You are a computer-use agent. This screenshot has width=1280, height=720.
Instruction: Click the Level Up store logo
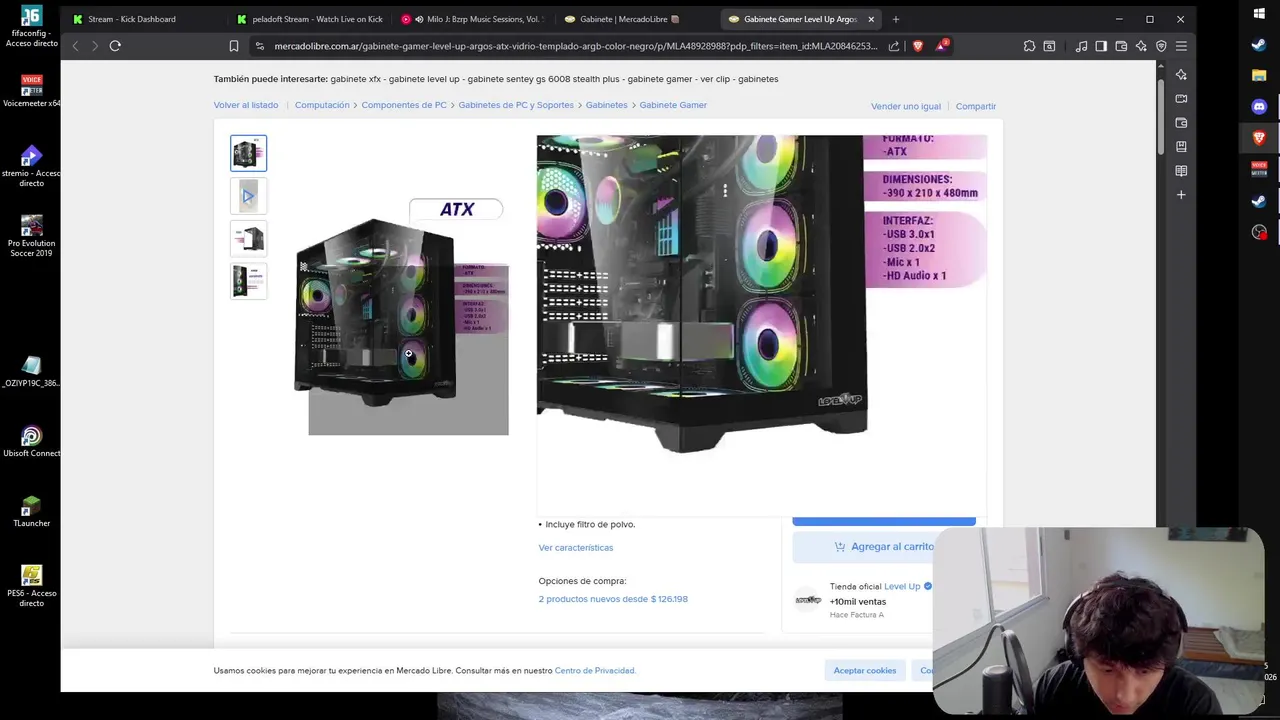coord(808,600)
